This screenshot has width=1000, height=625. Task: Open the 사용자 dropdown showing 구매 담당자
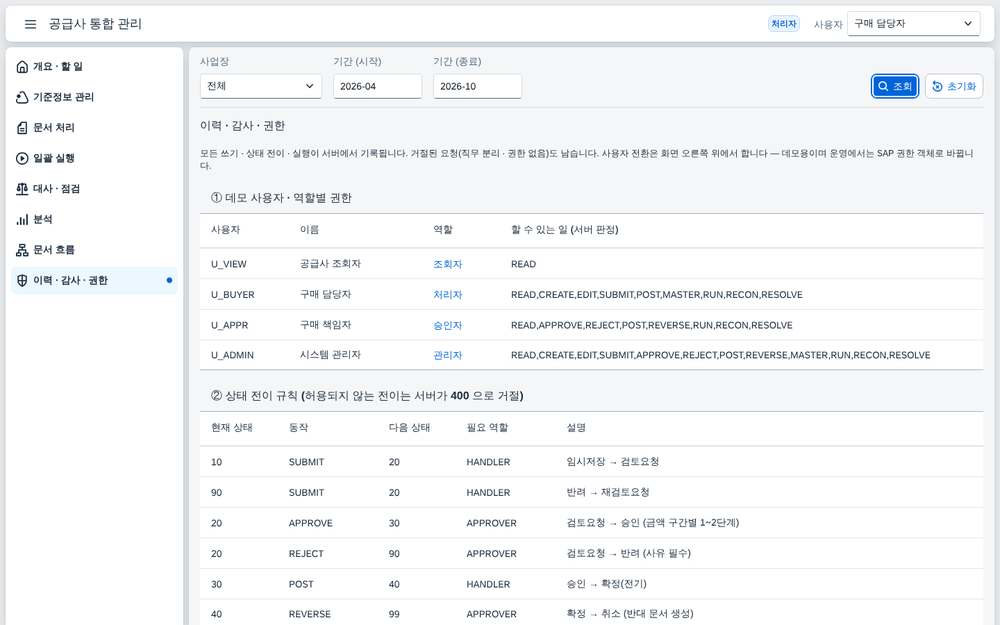click(913, 24)
